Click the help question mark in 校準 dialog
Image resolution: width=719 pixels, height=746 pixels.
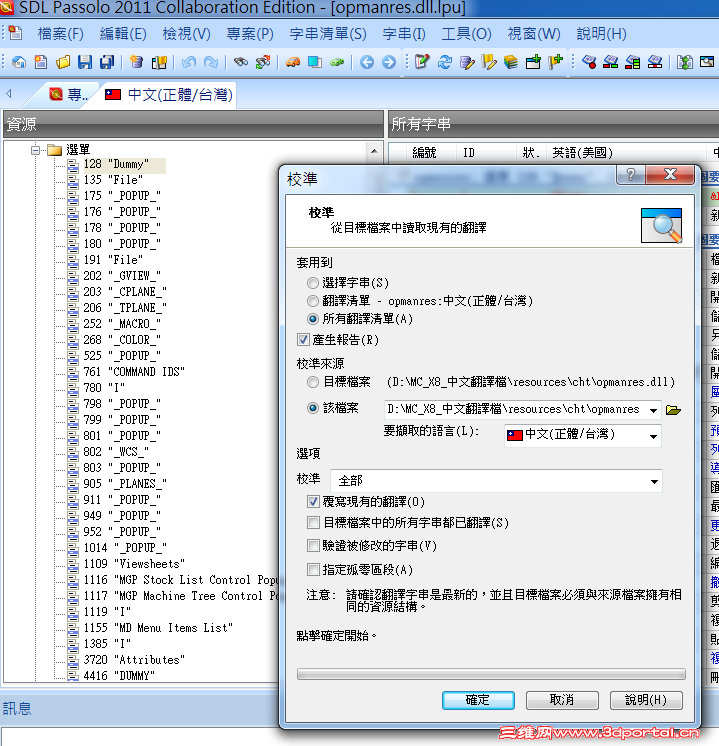(x=631, y=175)
